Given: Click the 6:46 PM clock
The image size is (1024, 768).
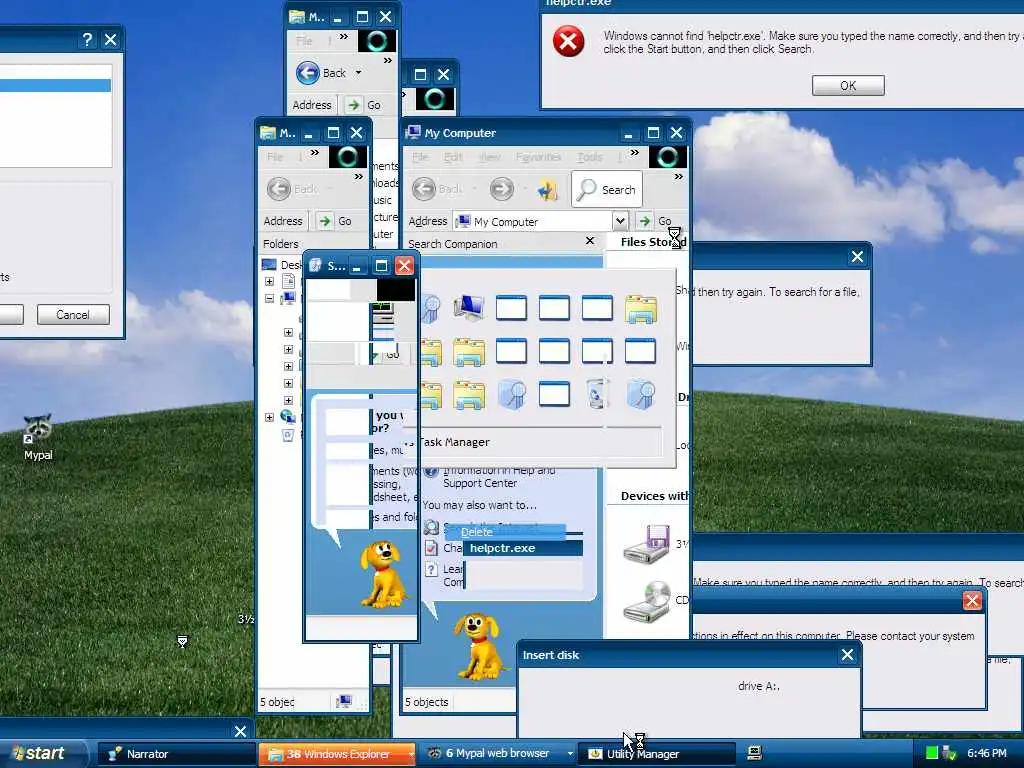Looking at the screenshot, I should (x=987, y=753).
